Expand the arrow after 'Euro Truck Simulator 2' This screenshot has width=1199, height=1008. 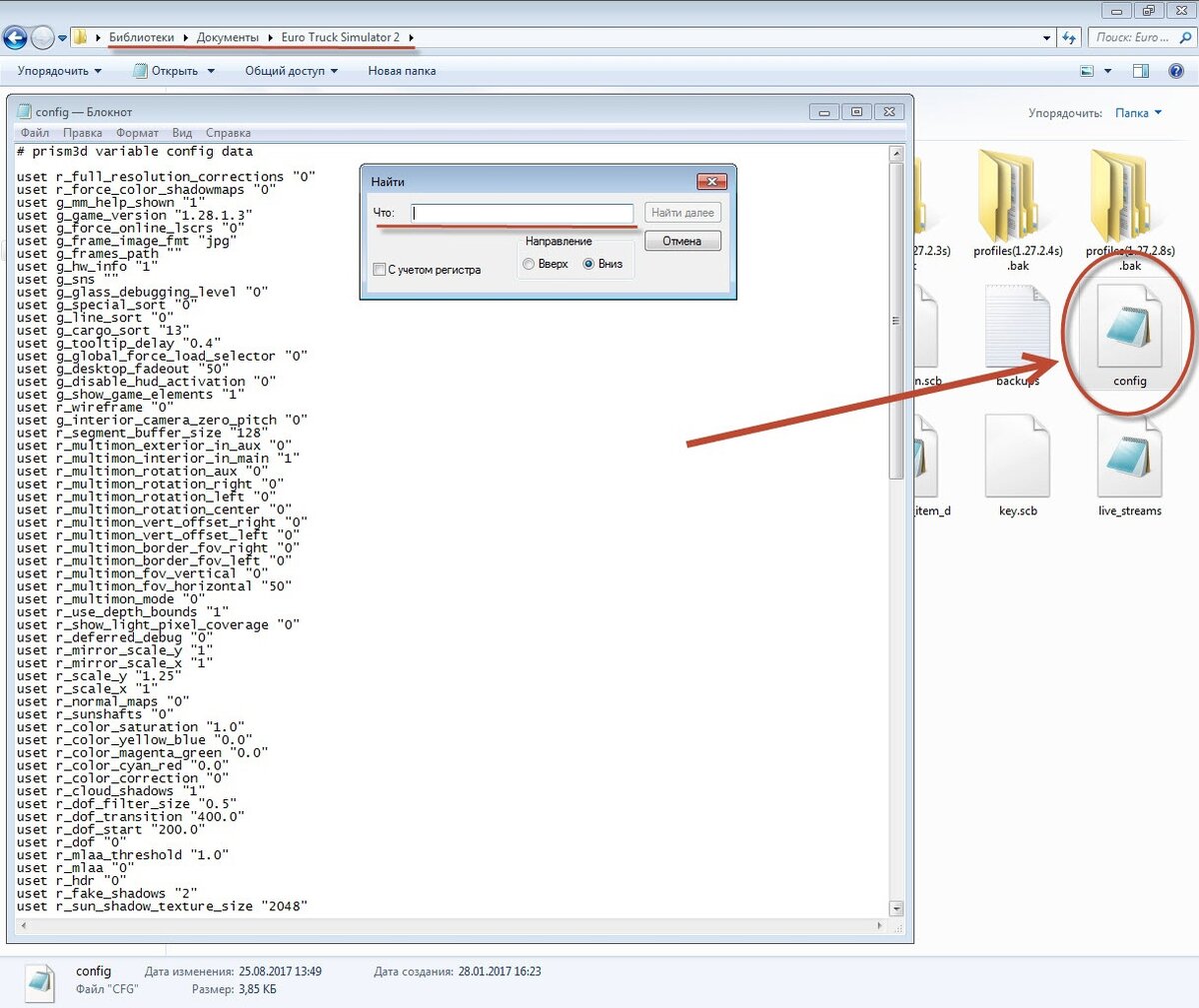(412, 38)
